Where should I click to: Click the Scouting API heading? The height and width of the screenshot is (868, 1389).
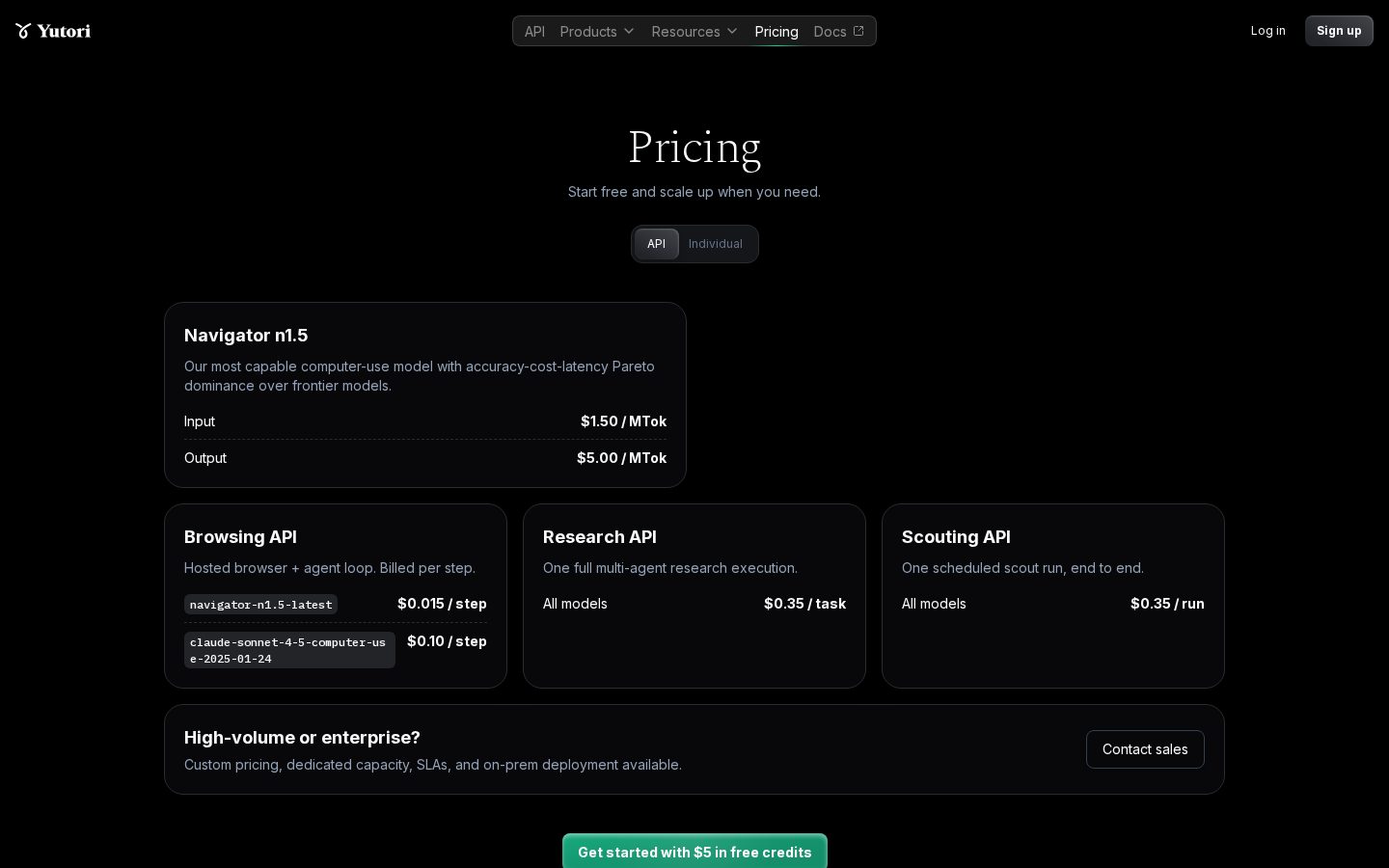point(956,537)
